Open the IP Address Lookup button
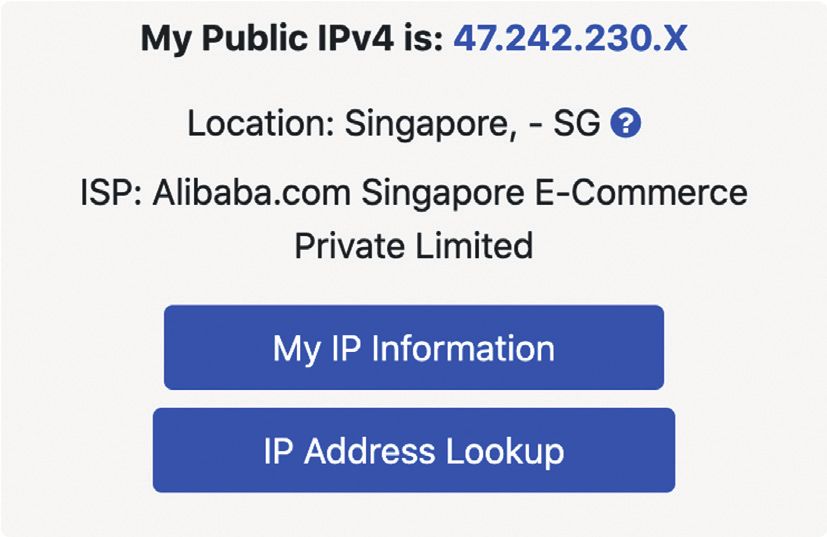Viewport: 827px width, 537px height. 414,450
